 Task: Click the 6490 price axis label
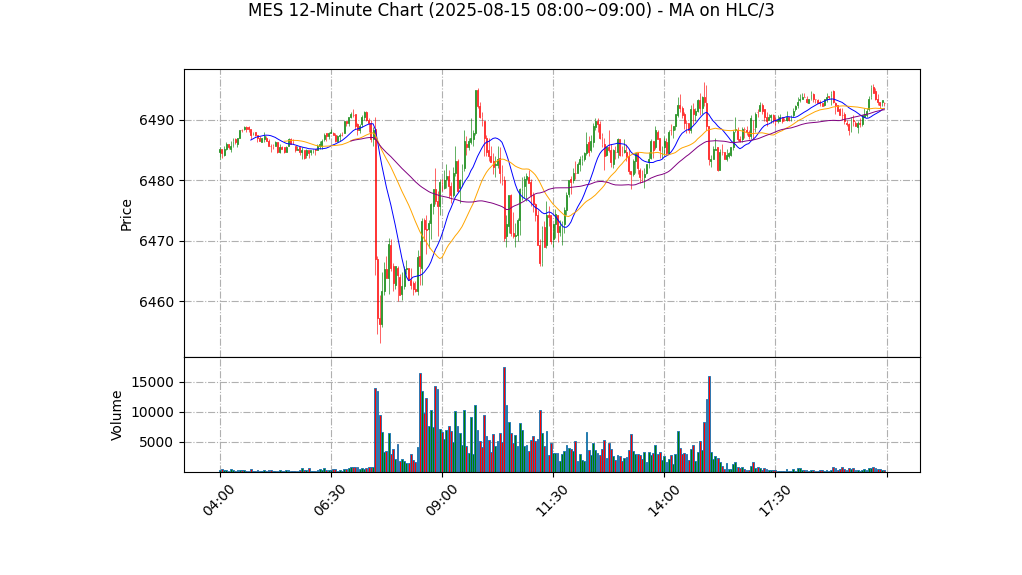[156, 121]
